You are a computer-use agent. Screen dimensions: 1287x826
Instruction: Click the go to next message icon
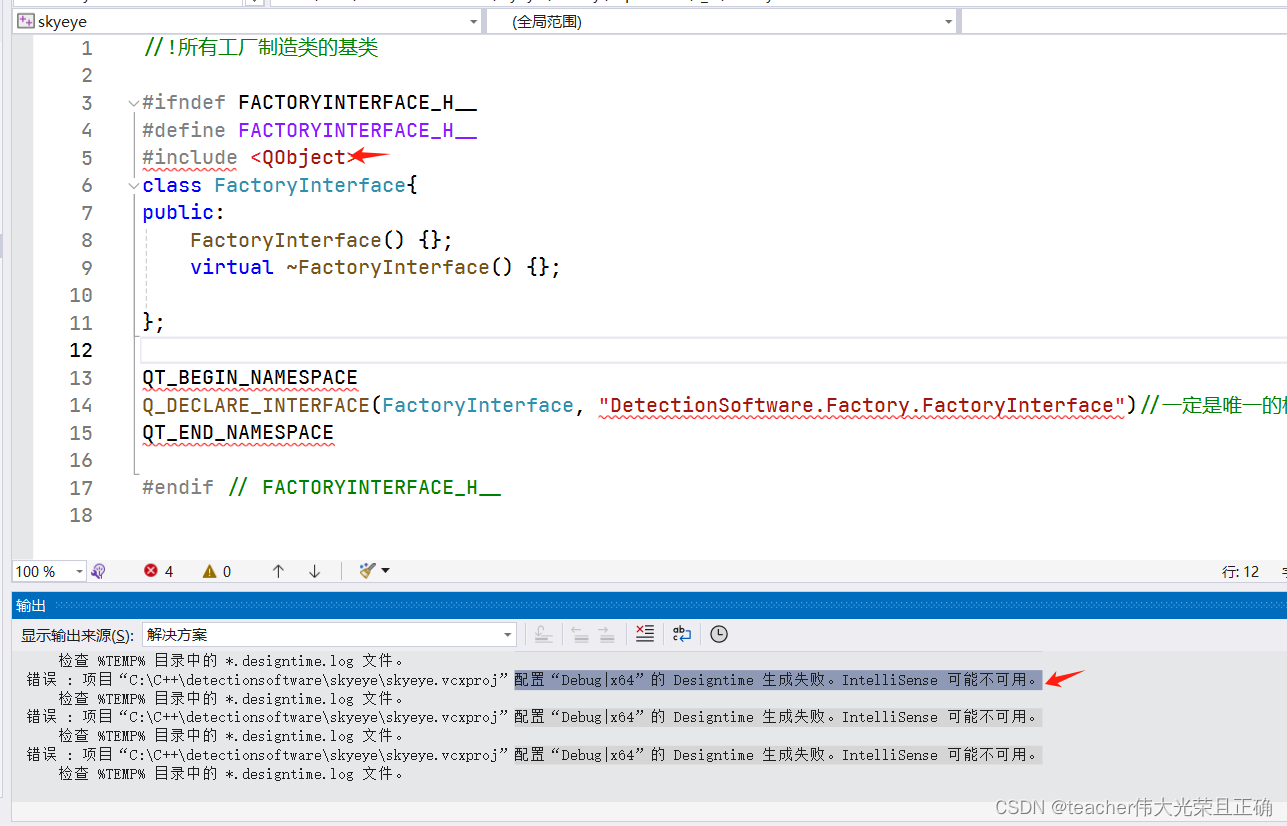click(606, 634)
